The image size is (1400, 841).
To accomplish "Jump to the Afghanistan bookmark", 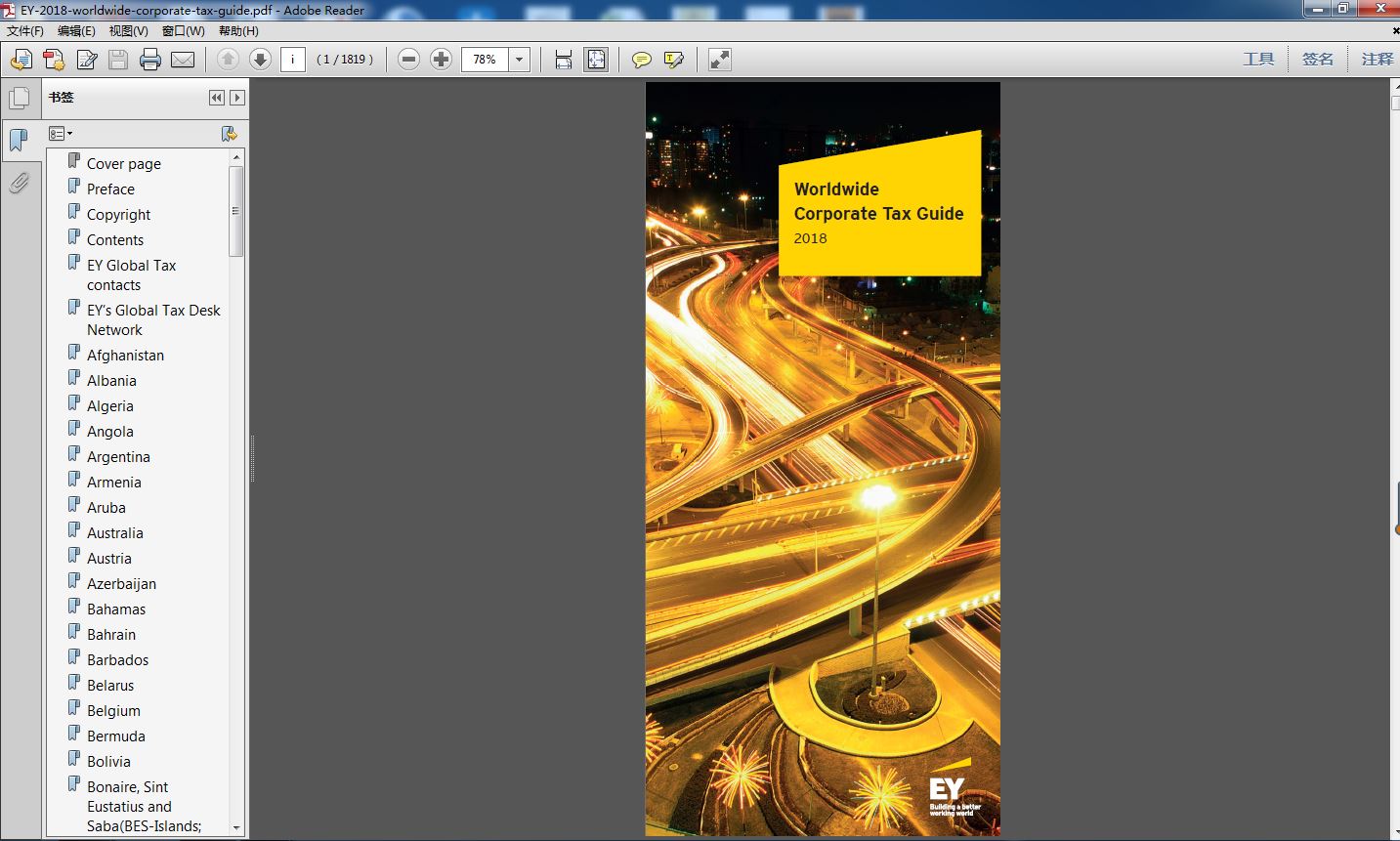I will (x=125, y=356).
